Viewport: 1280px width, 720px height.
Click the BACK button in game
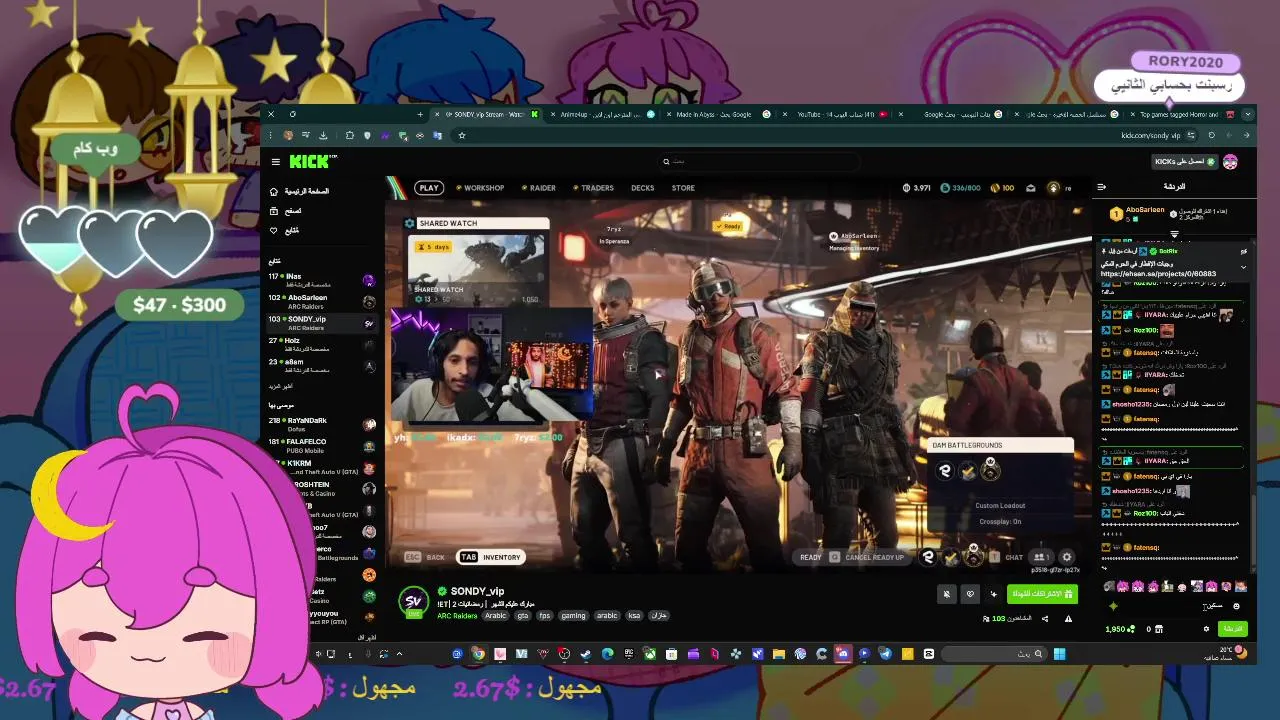[426, 557]
